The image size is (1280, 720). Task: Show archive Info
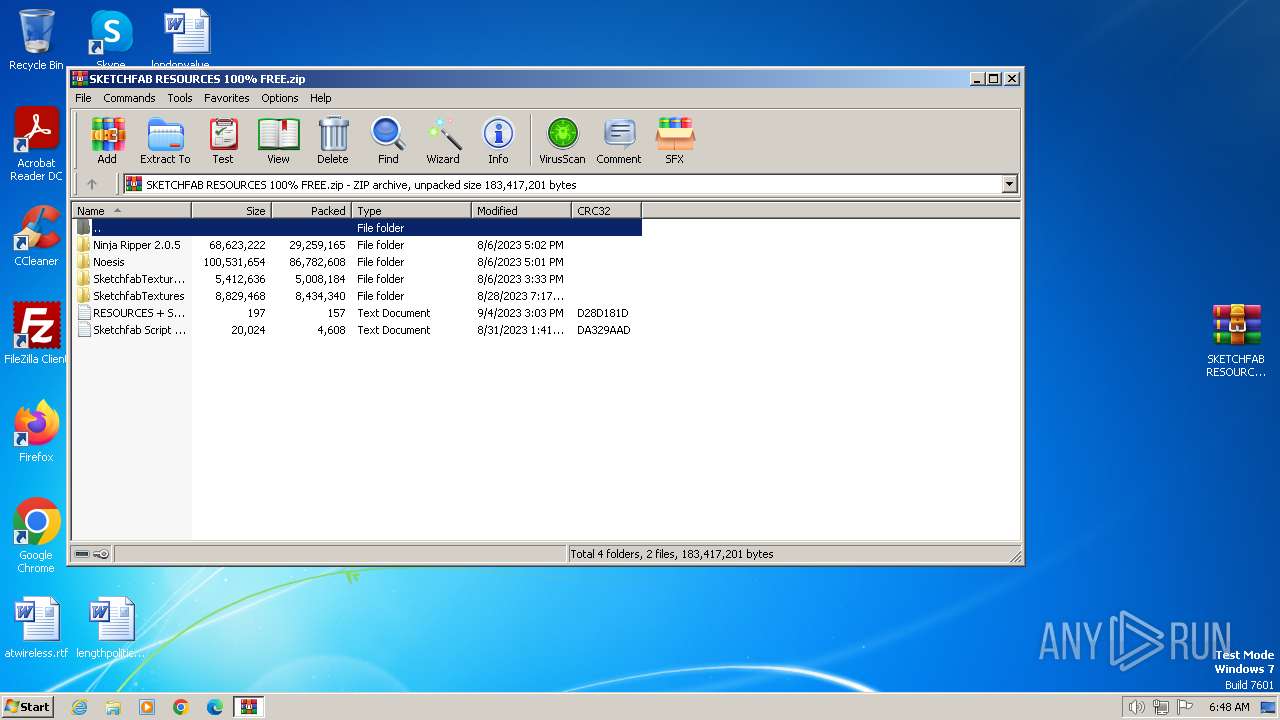498,140
